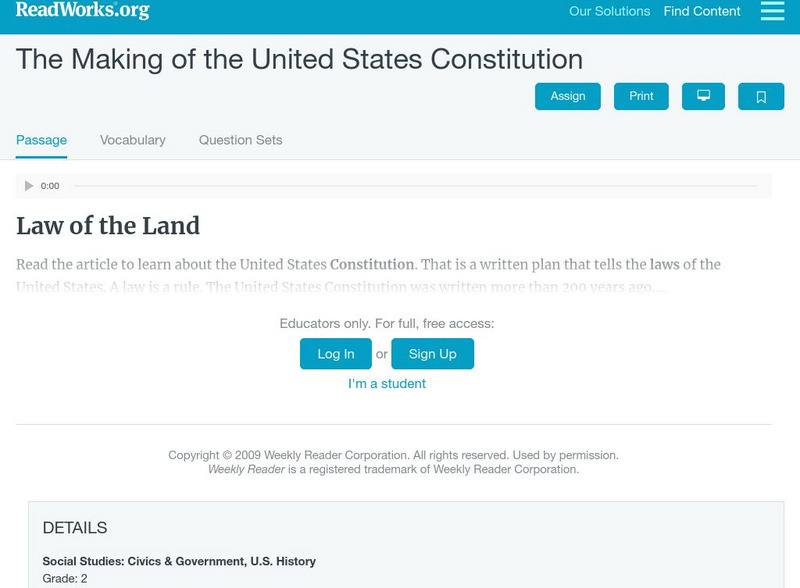Image resolution: width=800 pixels, height=588 pixels.
Task: Click the audio progress bar
Action: (x=415, y=186)
